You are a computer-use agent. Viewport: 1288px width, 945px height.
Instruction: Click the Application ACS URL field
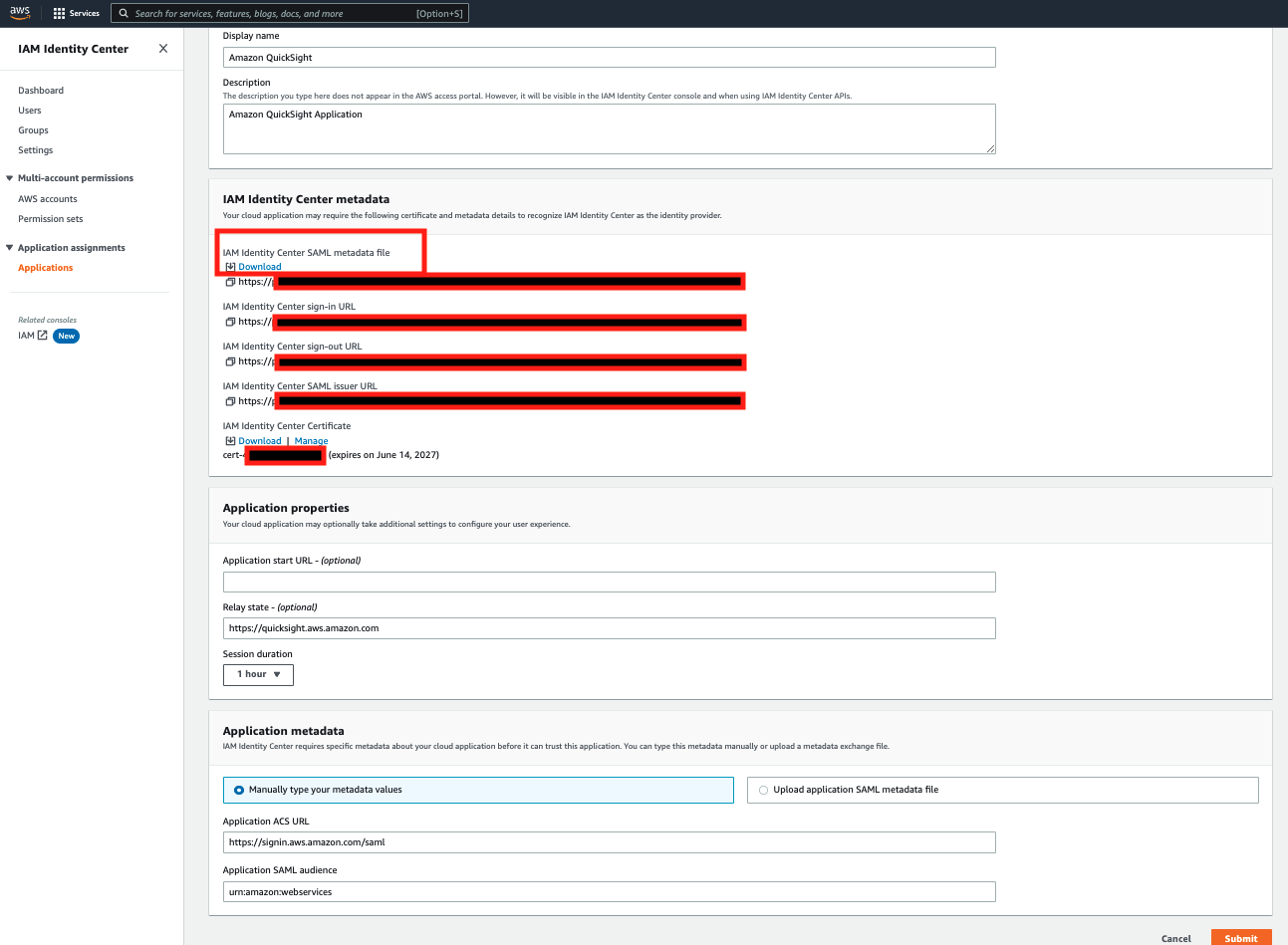(x=610, y=842)
